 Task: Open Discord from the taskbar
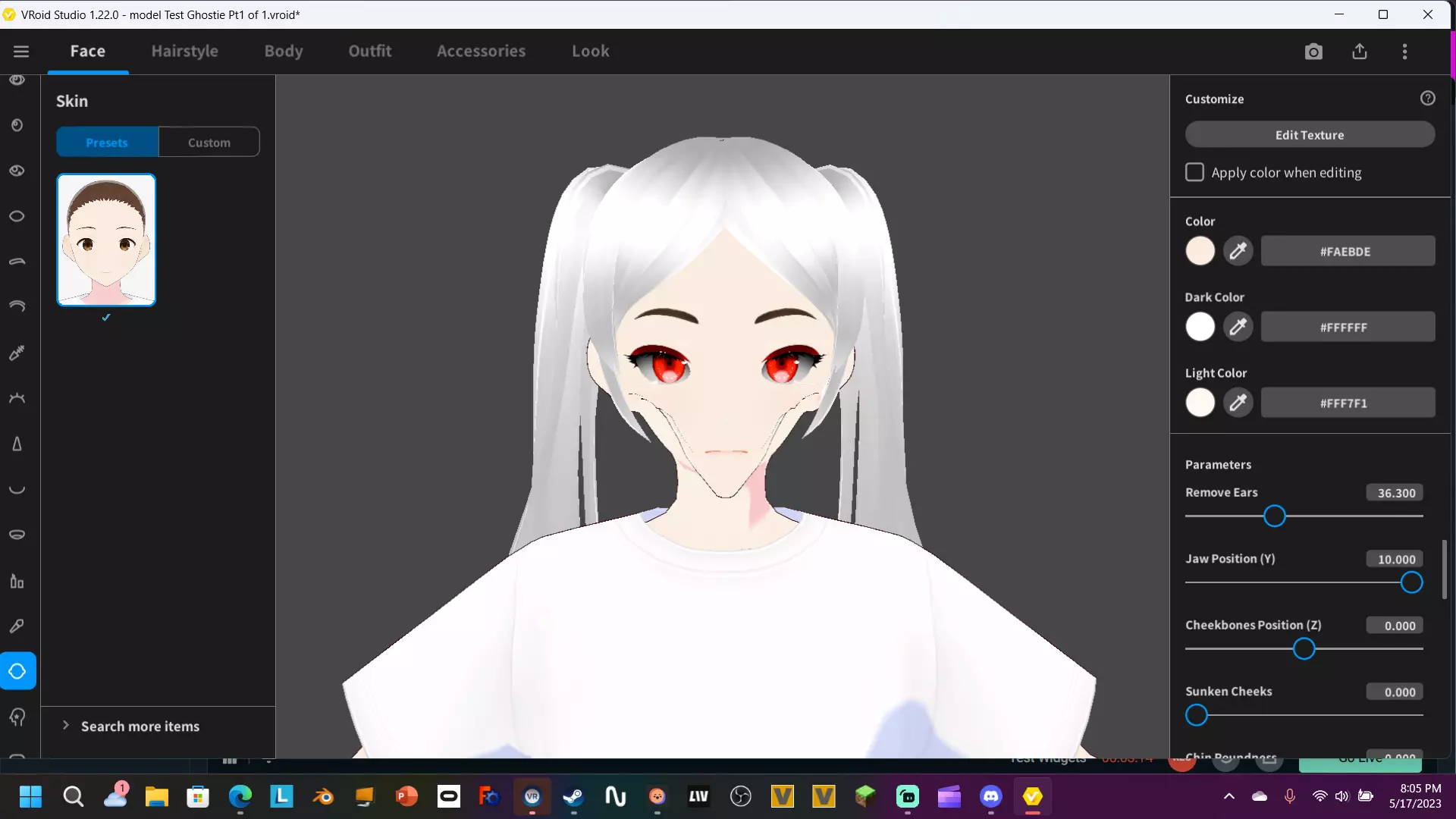(x=990, y=796)
